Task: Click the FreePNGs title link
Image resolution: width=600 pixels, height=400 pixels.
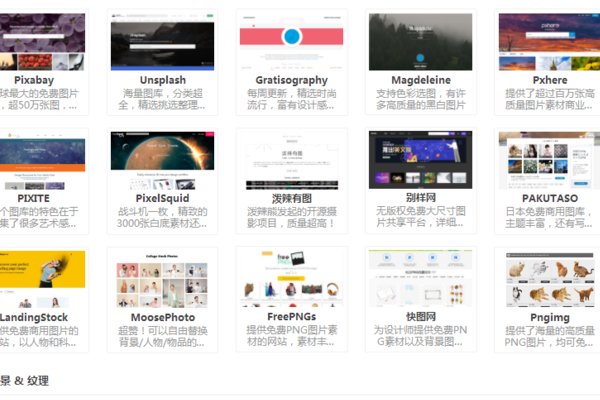Action: [x=292, y=317]
